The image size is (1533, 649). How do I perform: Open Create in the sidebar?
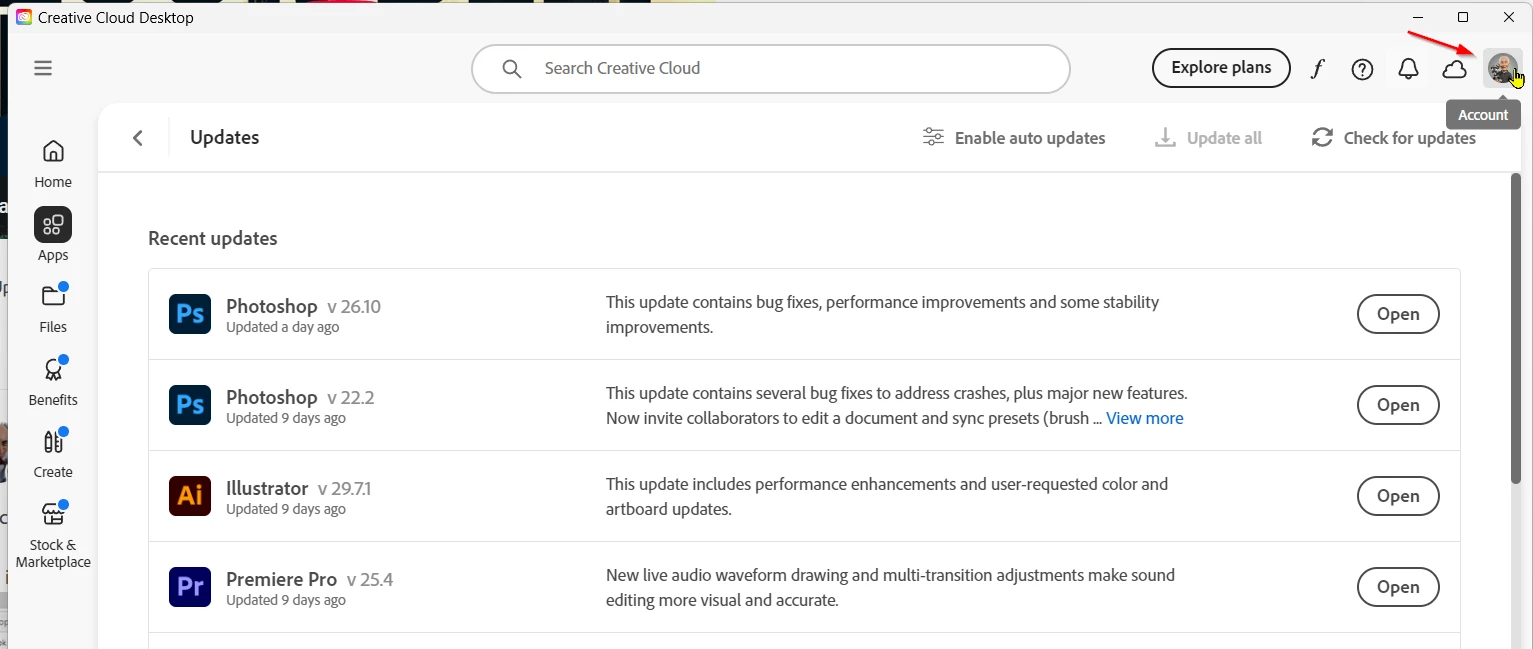pos(53,453)
